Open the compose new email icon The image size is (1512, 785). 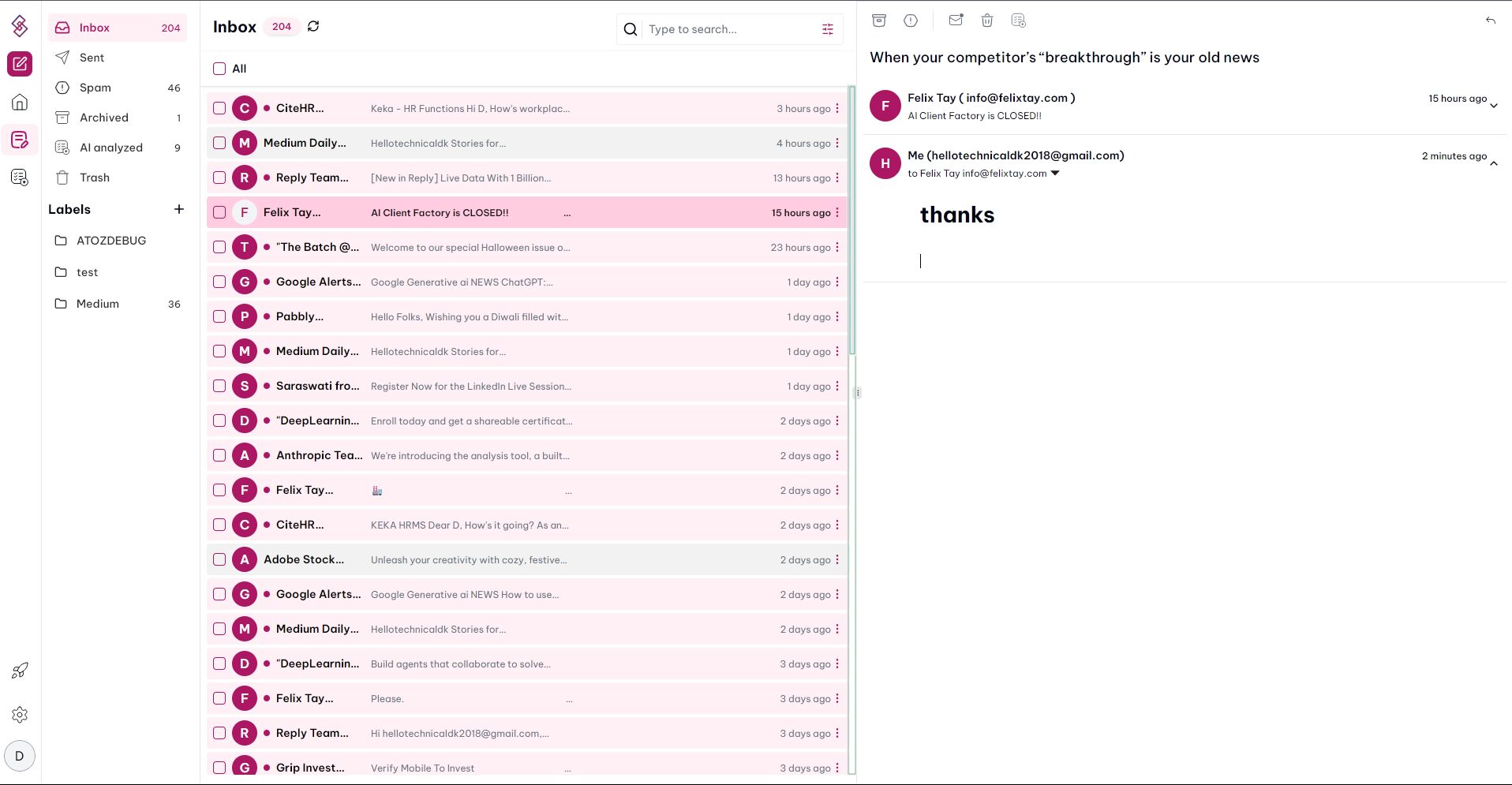(x=20, y=64)
